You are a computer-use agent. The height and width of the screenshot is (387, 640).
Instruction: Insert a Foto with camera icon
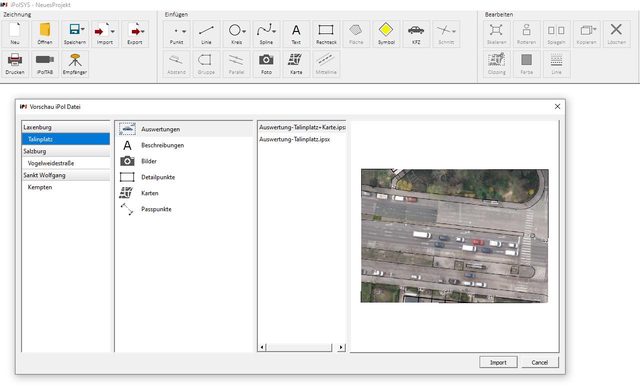(x=266, y=64)
